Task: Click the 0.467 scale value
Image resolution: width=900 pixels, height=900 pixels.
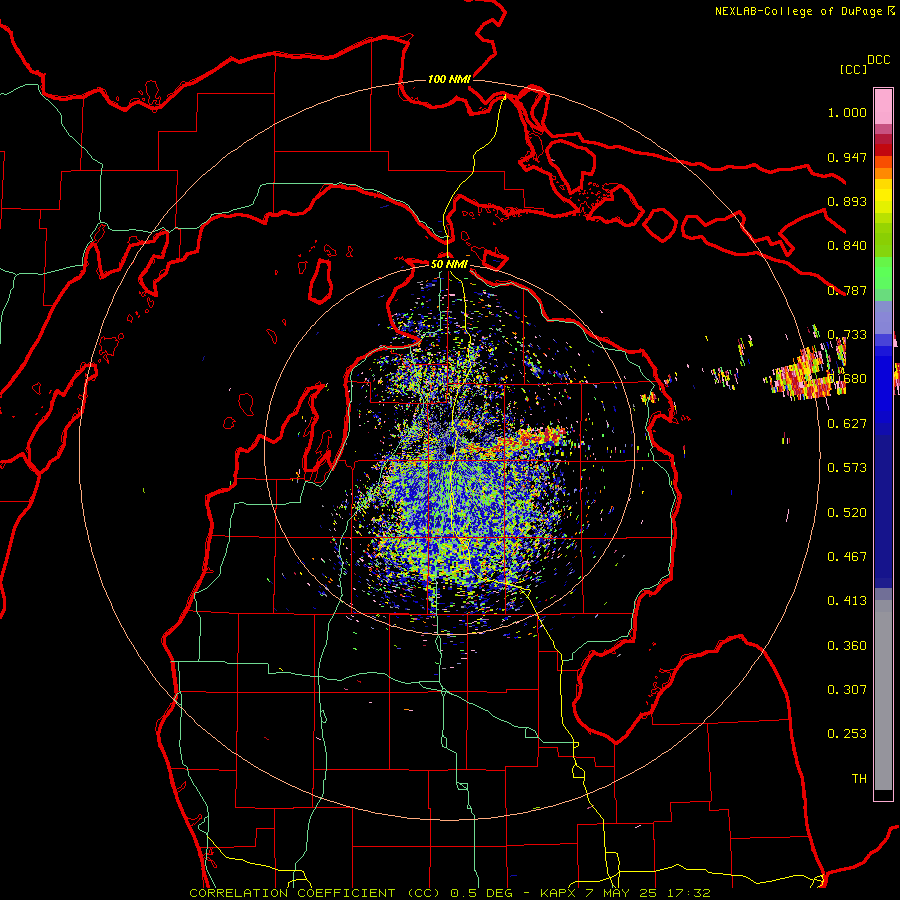Action: (847, 557)
